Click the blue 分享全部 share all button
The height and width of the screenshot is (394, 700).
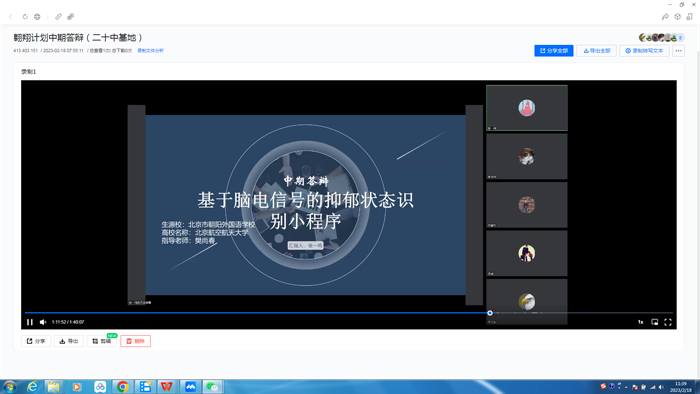[x=554, y=51]
